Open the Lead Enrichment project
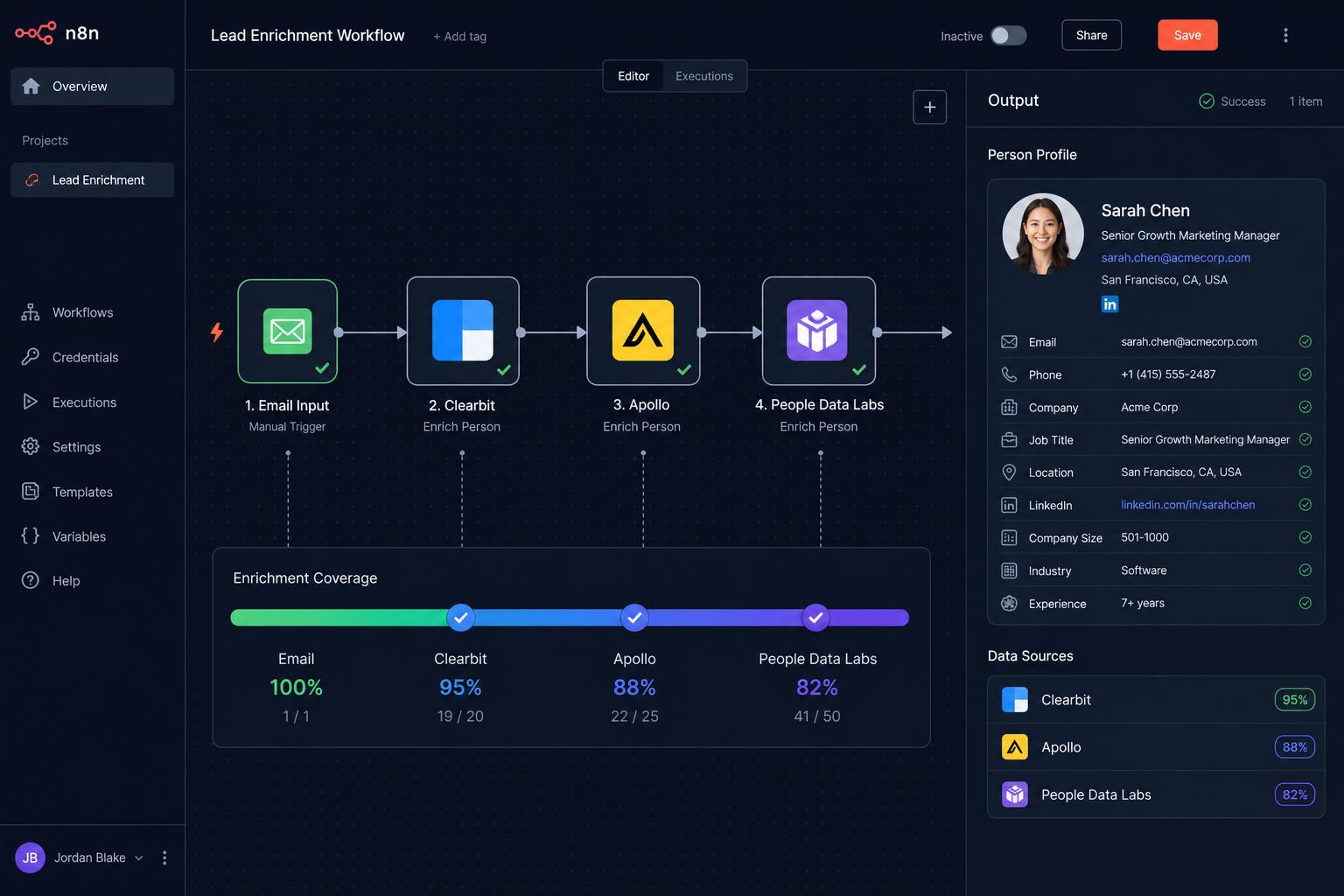The image size is (1344, 896). point(92,180)
